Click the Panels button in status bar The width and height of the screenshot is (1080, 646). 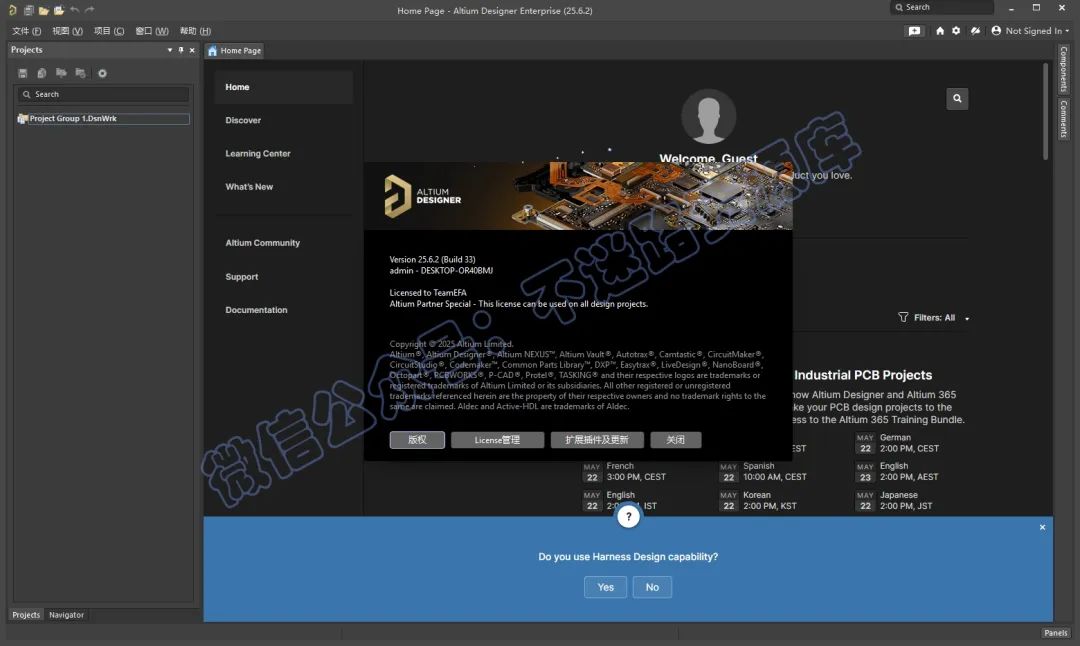(x=1055, y=632)
